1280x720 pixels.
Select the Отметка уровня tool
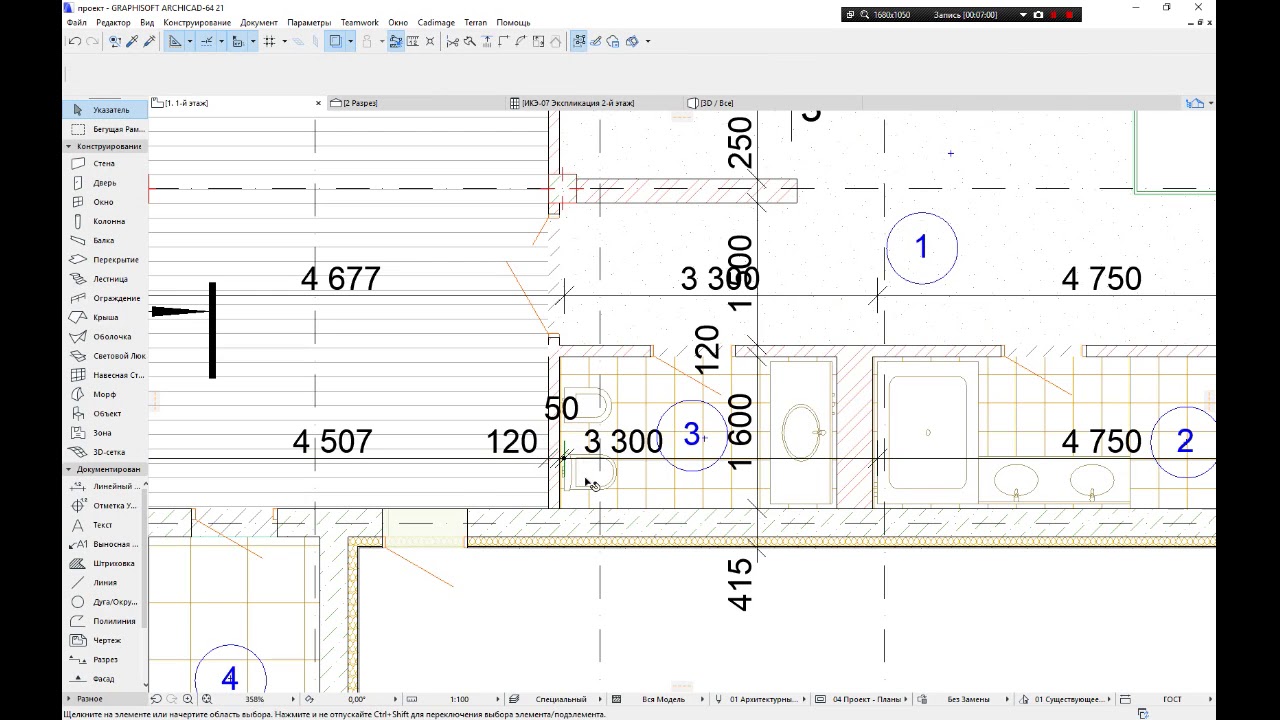tap(105, 505)
